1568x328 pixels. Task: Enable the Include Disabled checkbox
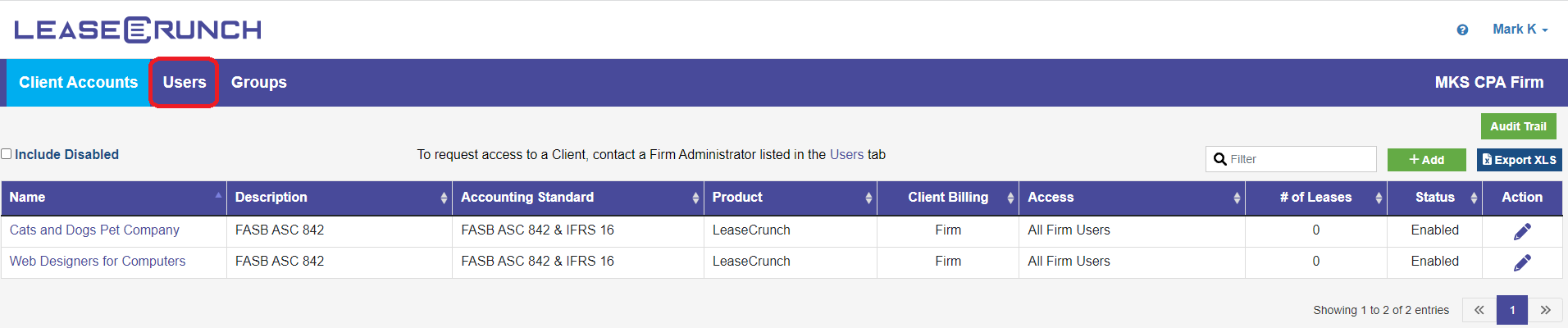coord(7,154)
